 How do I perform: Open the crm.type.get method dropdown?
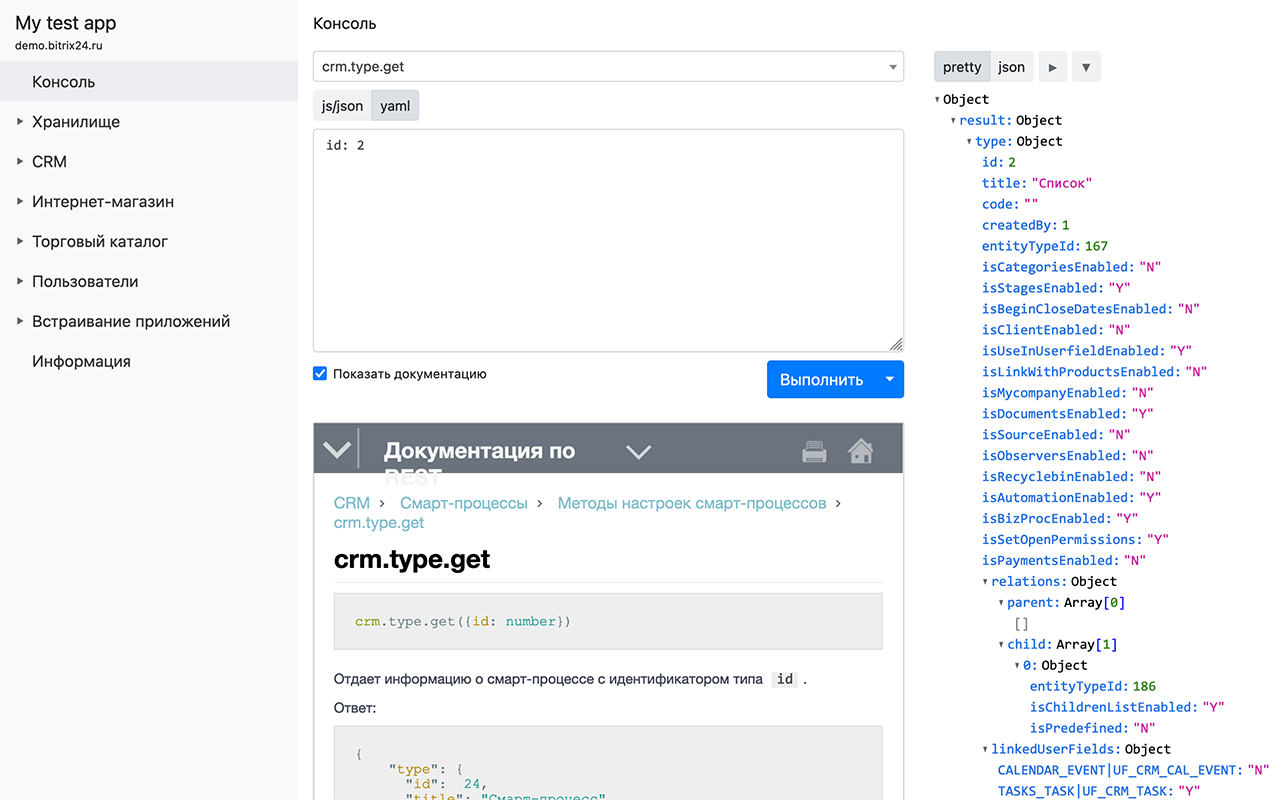pos(608,67)
